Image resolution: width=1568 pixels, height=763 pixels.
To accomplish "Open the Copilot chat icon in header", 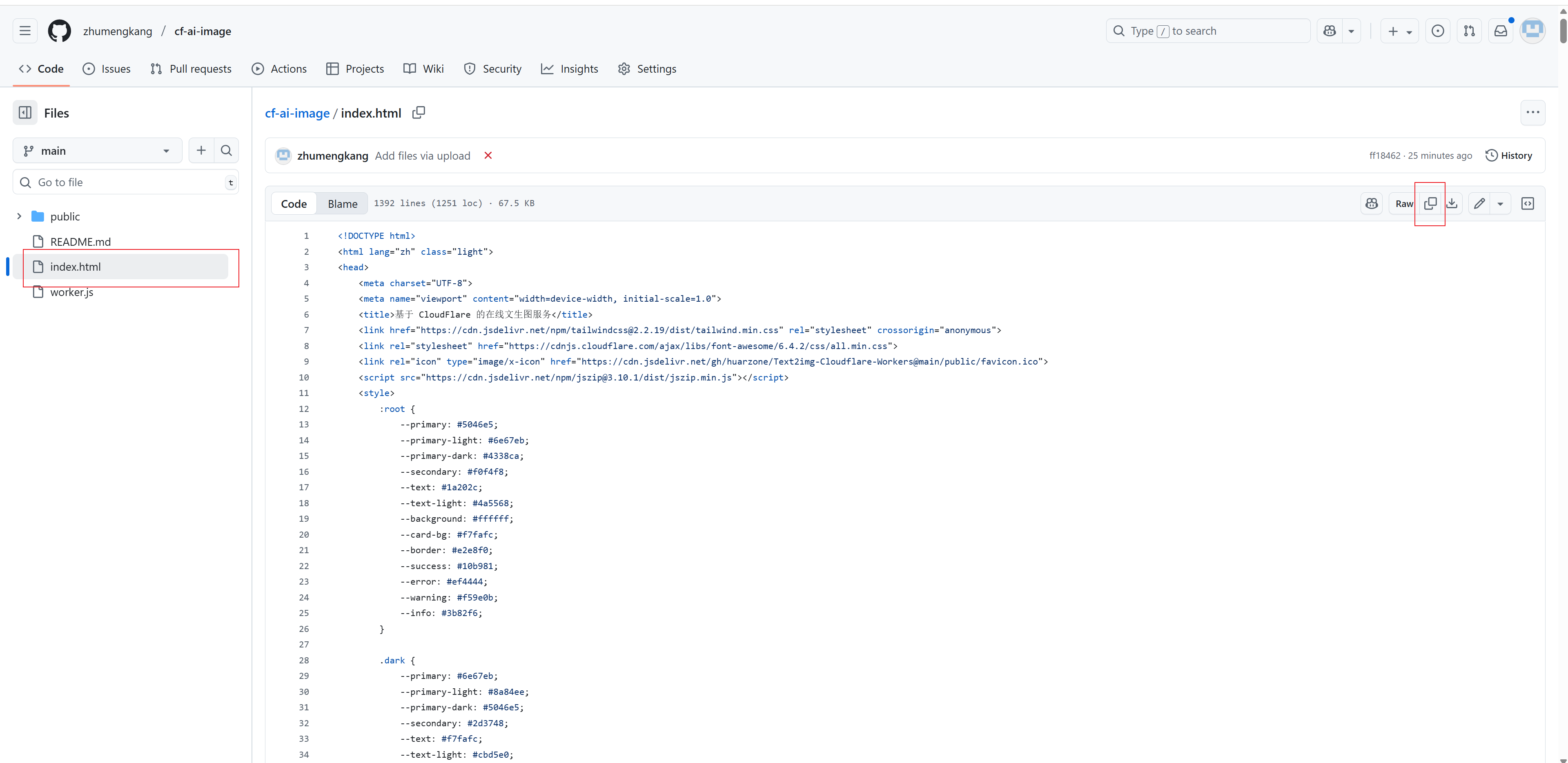I will (x=1330, y=31).
